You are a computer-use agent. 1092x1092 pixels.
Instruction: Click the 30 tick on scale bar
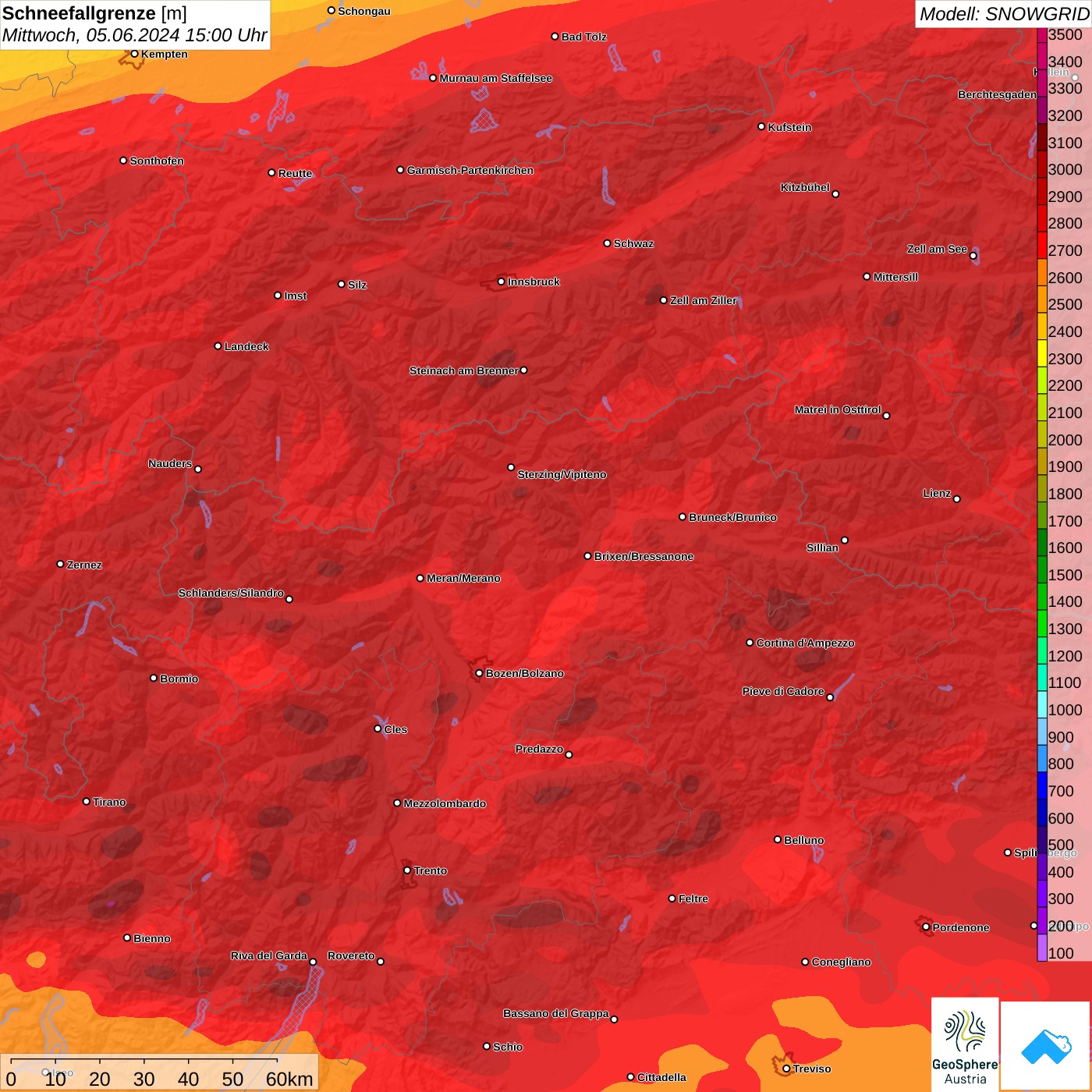pos(144,1079)
